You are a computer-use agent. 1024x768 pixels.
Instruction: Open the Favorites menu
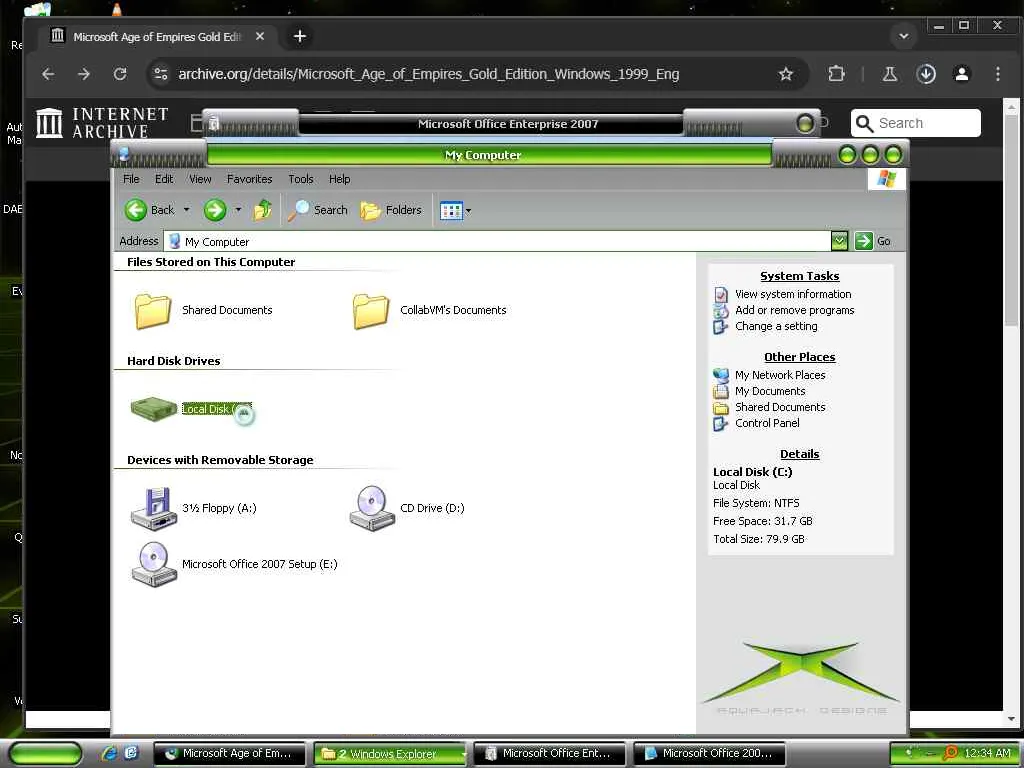tap(249, 179)
